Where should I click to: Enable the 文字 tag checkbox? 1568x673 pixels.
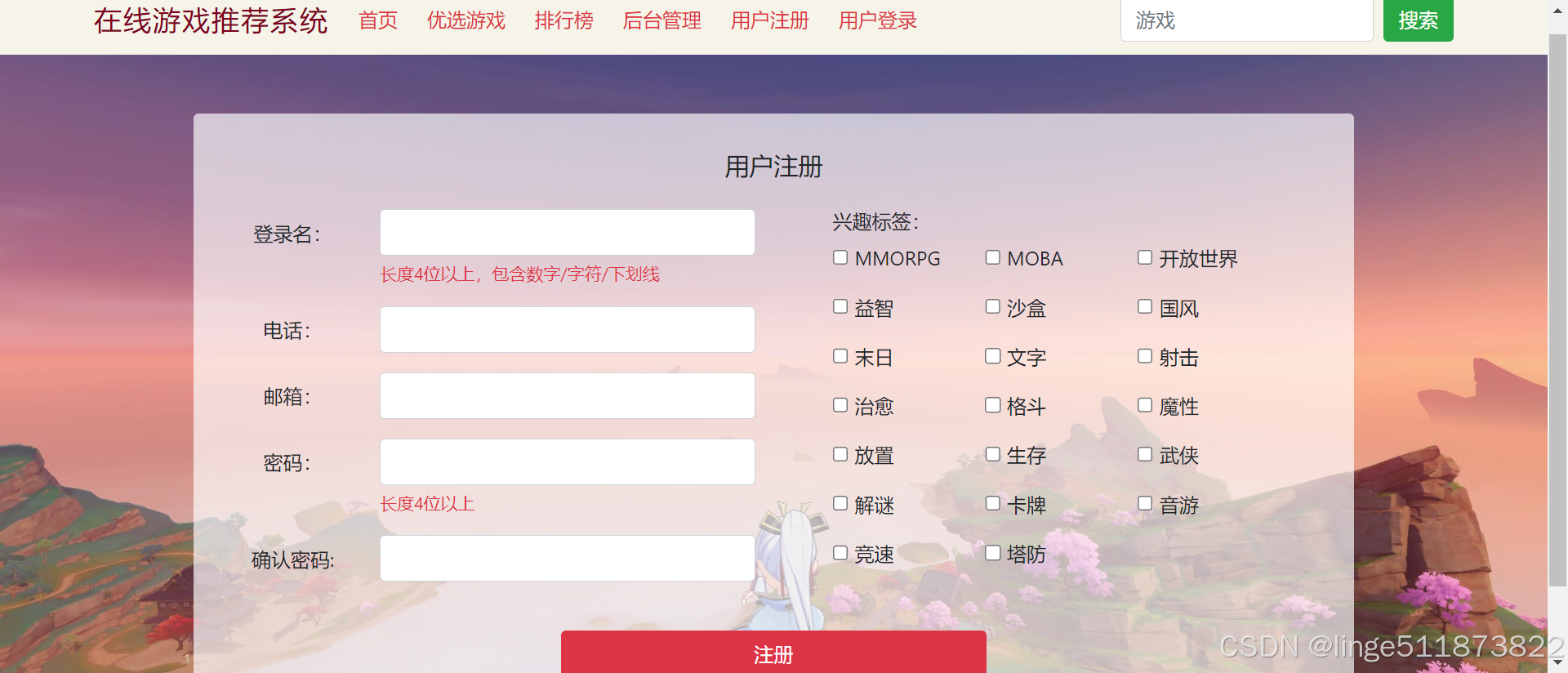pyautogui.click(x=993, y=356)
